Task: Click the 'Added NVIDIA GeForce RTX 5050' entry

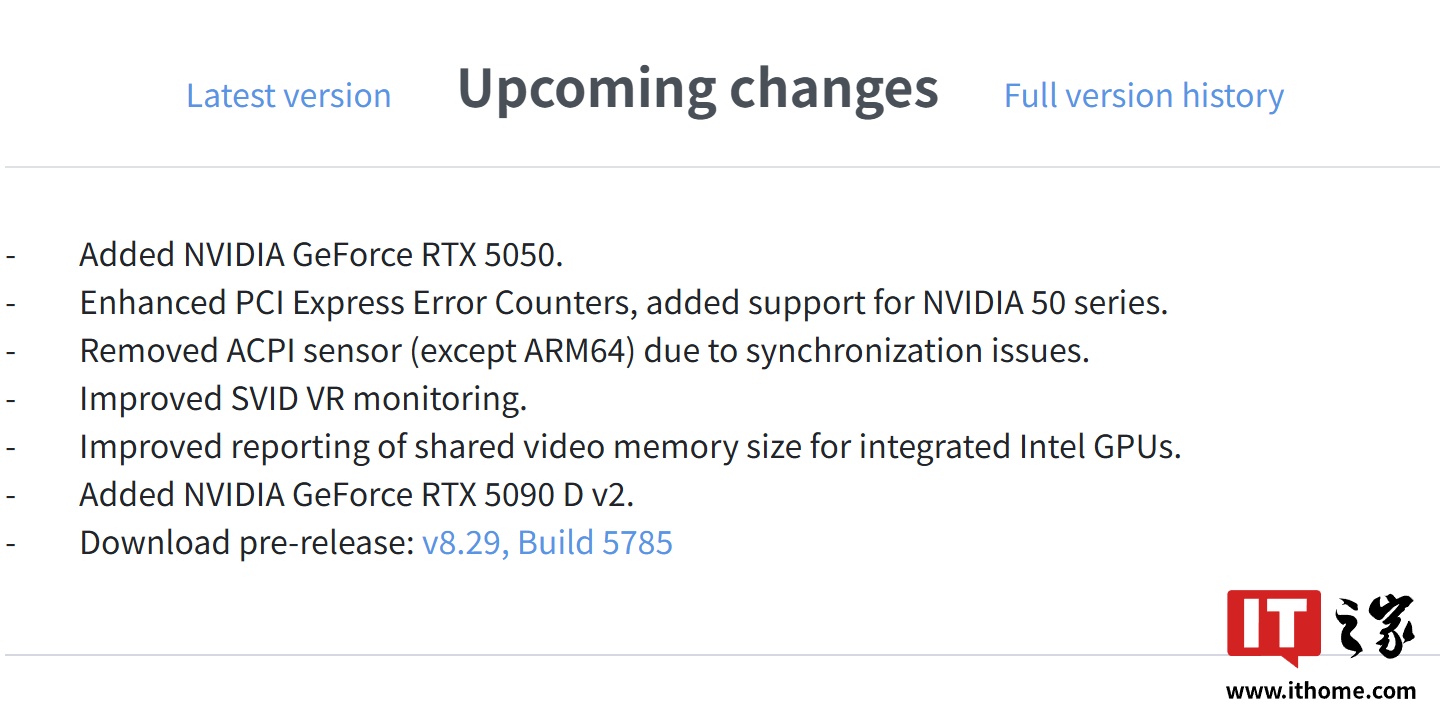Action: [321, 255]
